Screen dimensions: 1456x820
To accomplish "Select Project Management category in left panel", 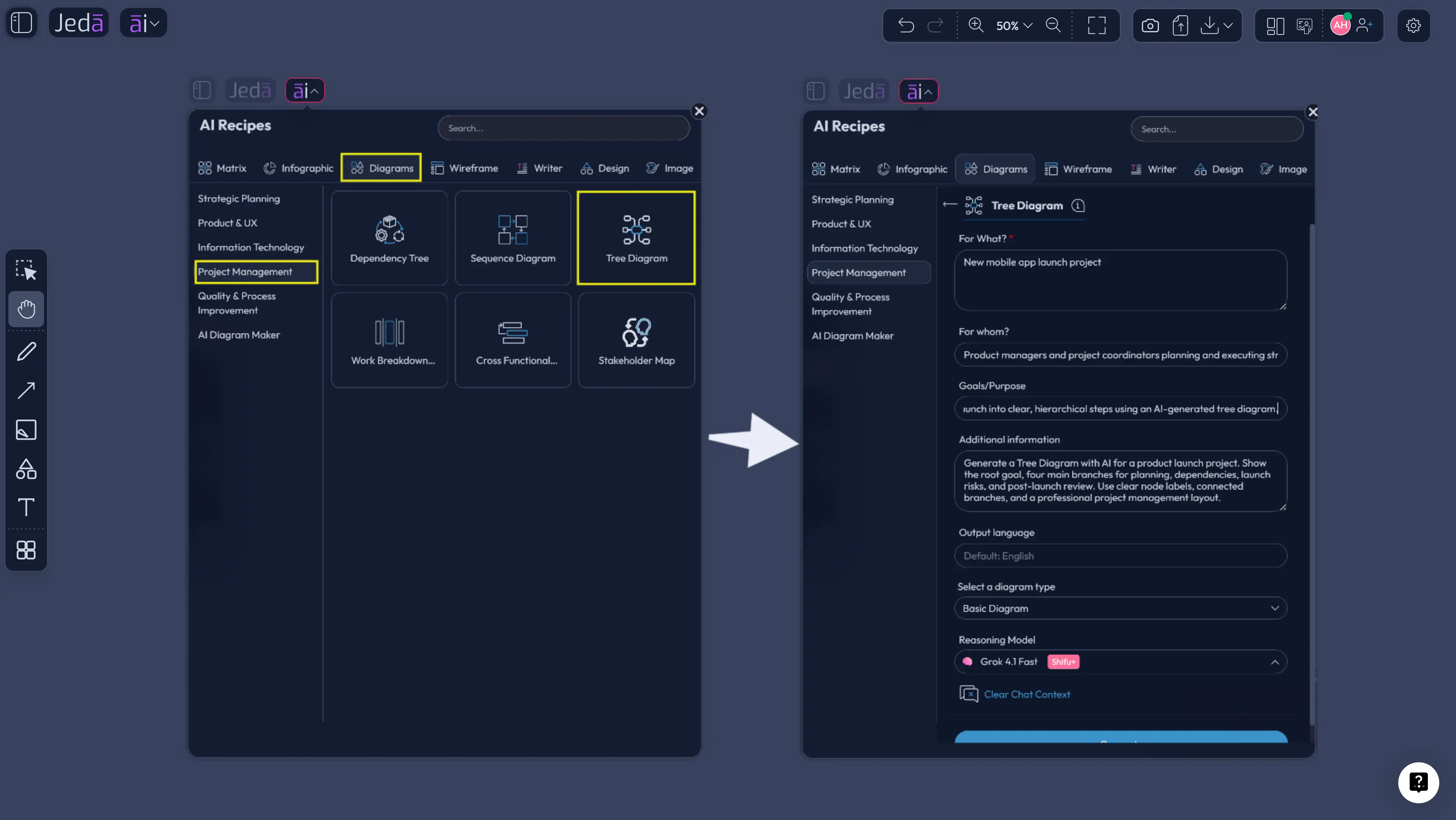I will 256,272.
